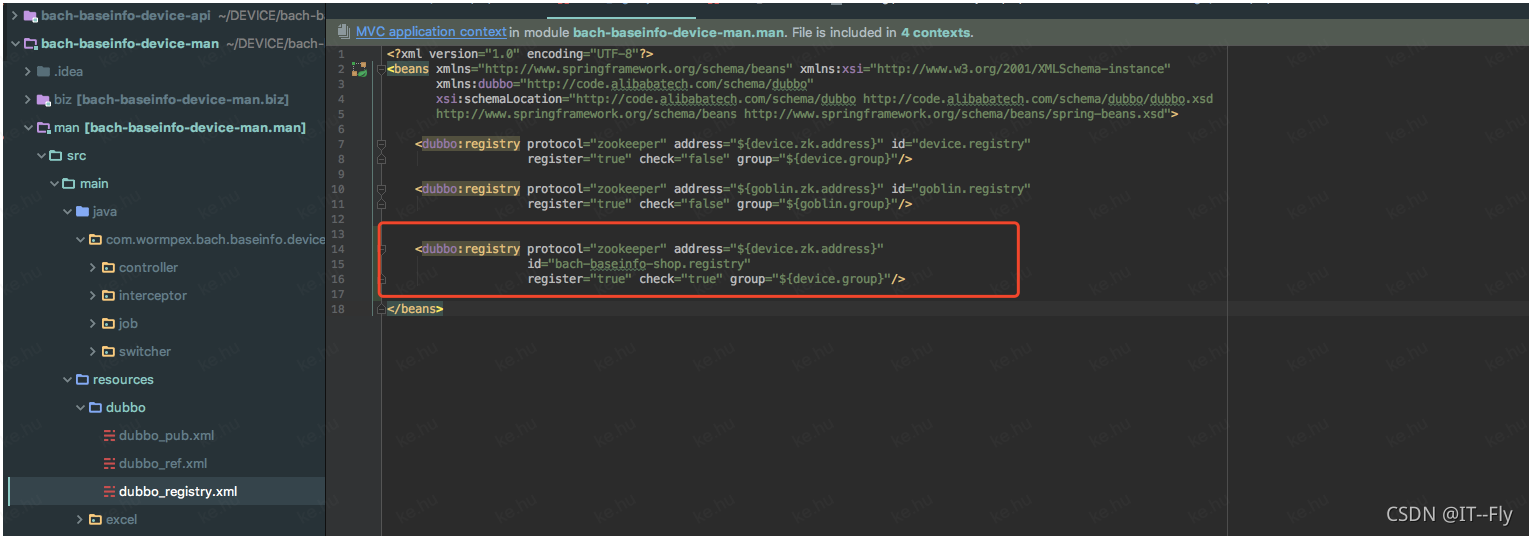
Task: Click the id="bach-baseinfo-shop.registry" text
Action: (x=639, y=264)
